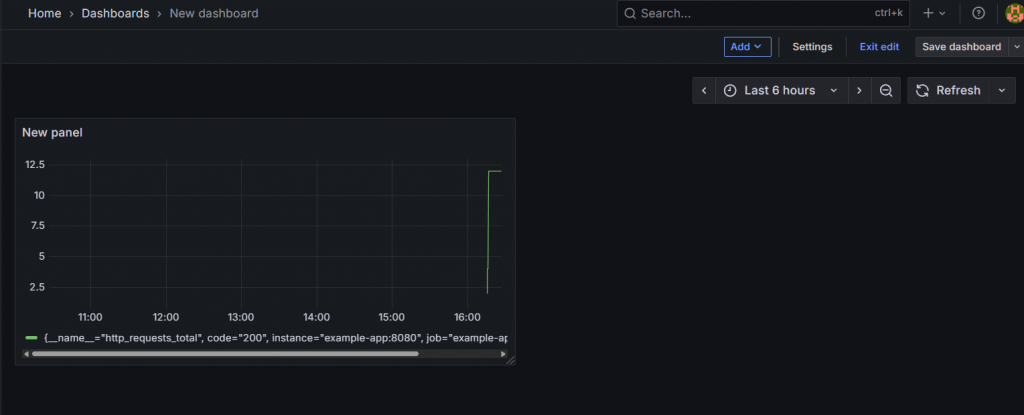Click the search magnifier icon
The image size is (1024, 415).
(630, 13)
